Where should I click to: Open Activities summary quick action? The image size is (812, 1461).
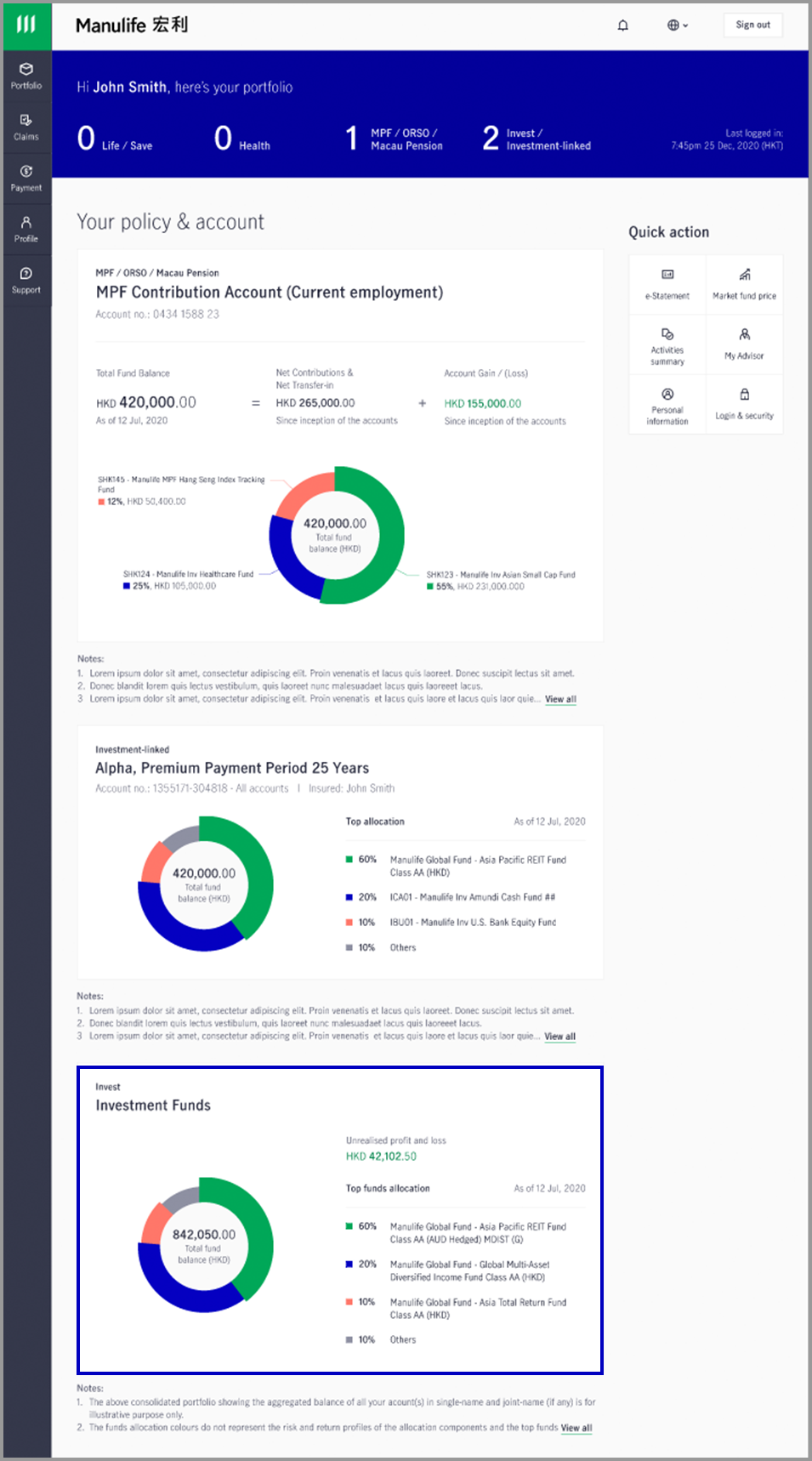point(667,345)
